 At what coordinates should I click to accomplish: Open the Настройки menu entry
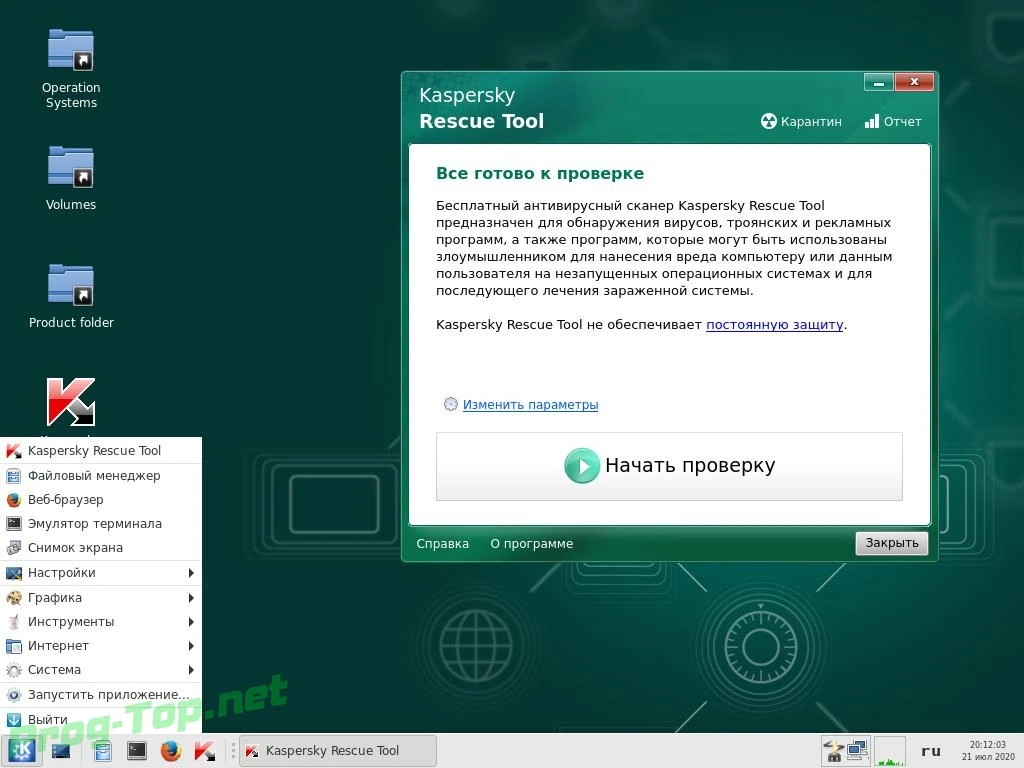click(101, 573)
